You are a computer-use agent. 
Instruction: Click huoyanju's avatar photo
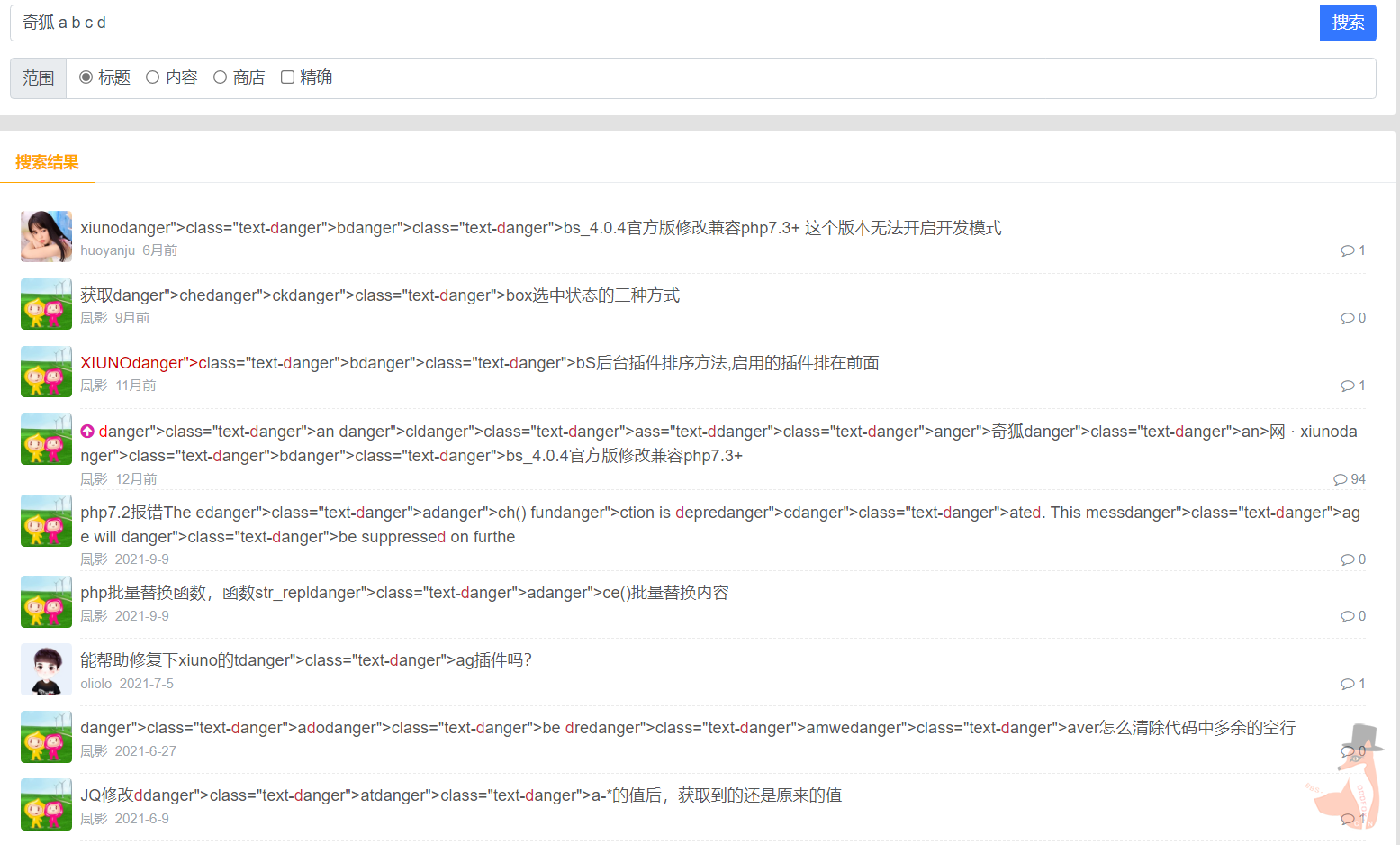tap(46, 236)
